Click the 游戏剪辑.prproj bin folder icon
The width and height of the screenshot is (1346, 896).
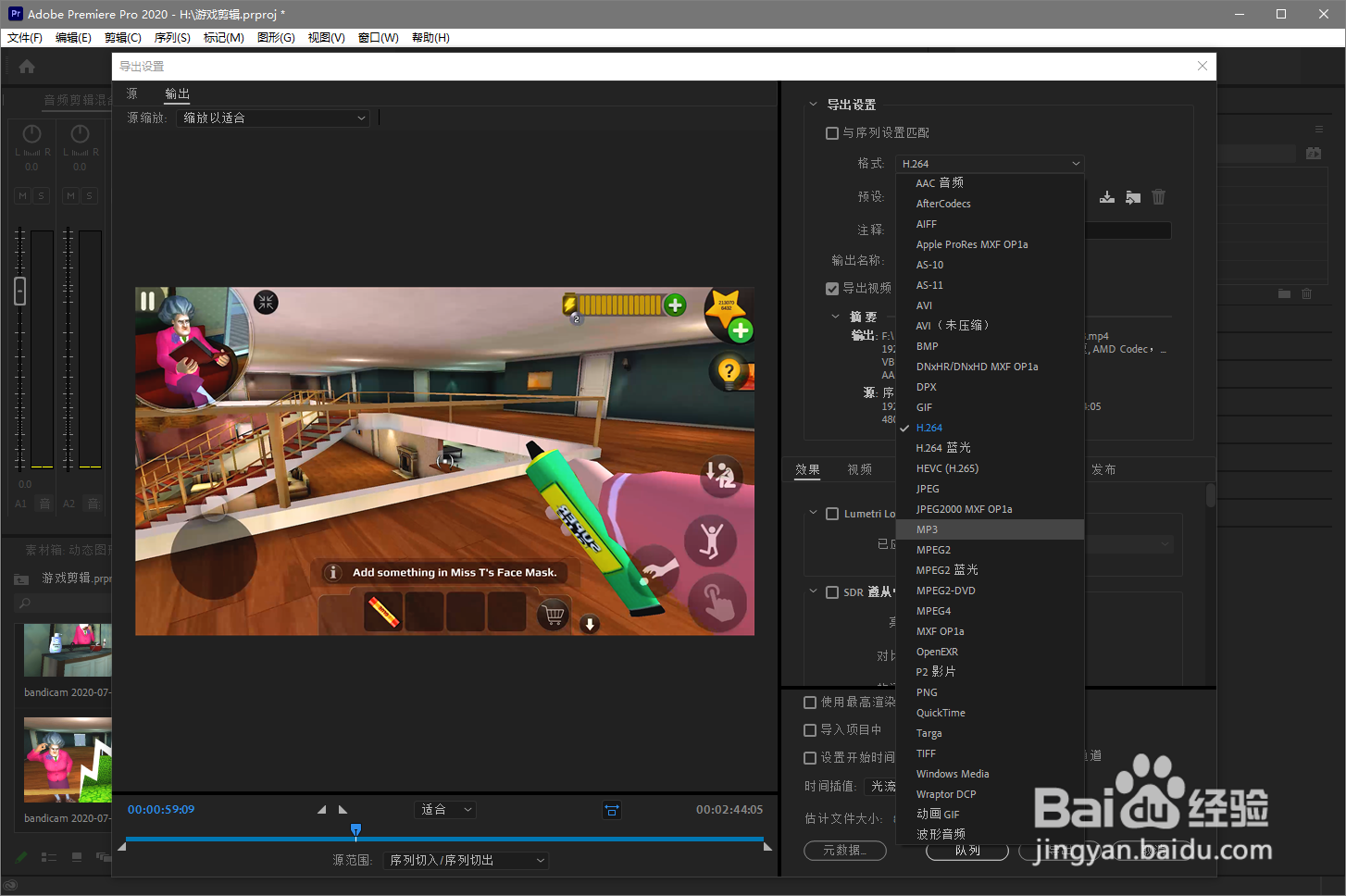(21, 579)
